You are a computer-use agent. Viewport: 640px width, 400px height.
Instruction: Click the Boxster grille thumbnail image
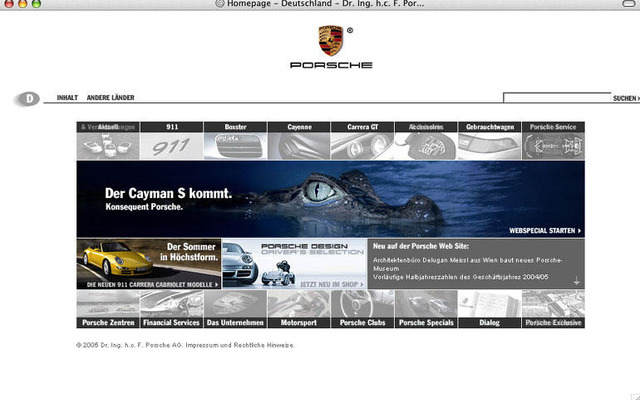click(x=236, y=146)
